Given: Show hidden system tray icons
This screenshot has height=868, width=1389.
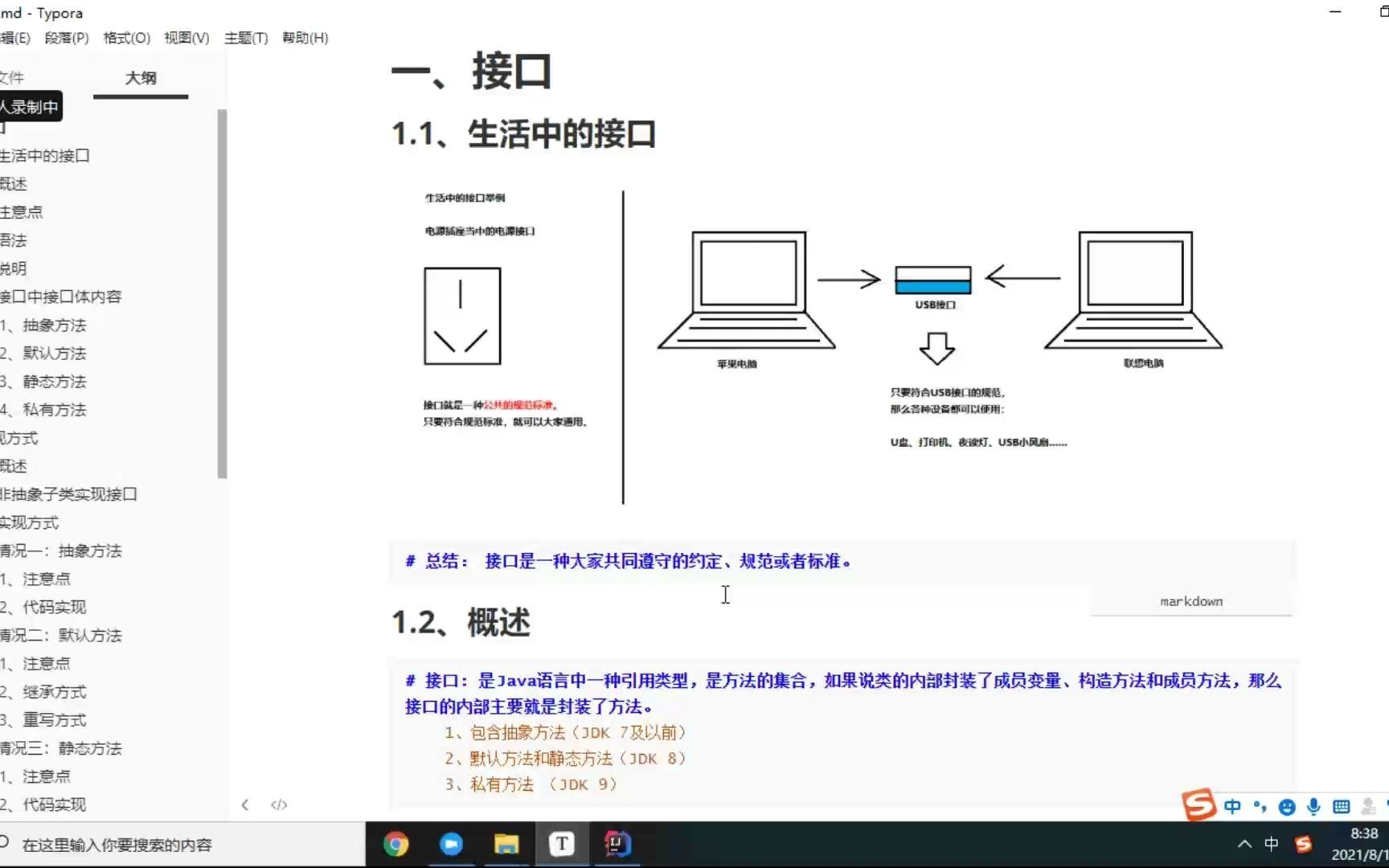Looking at the screenshot, I should point(1244,844).
